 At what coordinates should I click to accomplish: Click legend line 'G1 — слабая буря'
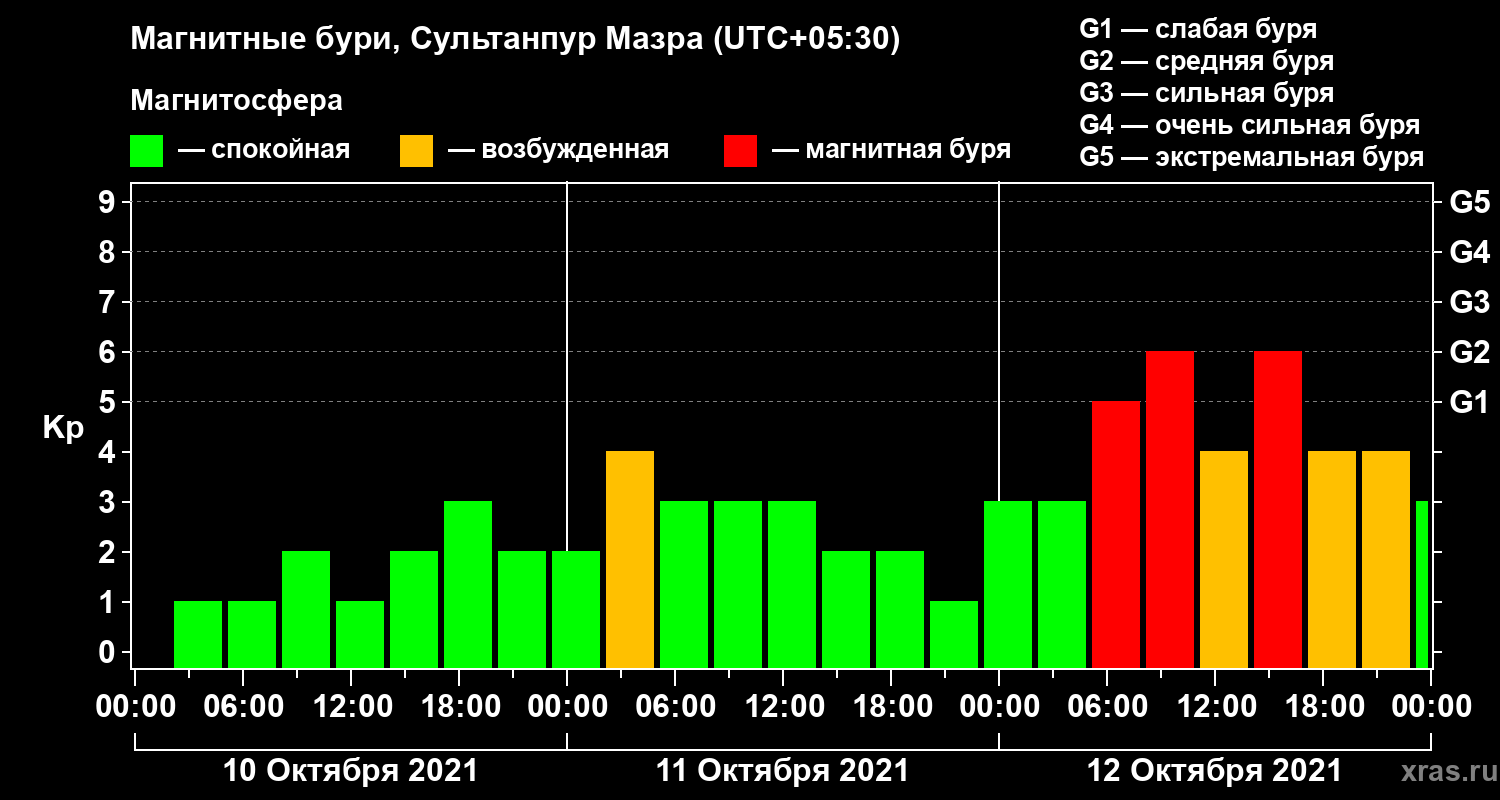coord(1198,28)
